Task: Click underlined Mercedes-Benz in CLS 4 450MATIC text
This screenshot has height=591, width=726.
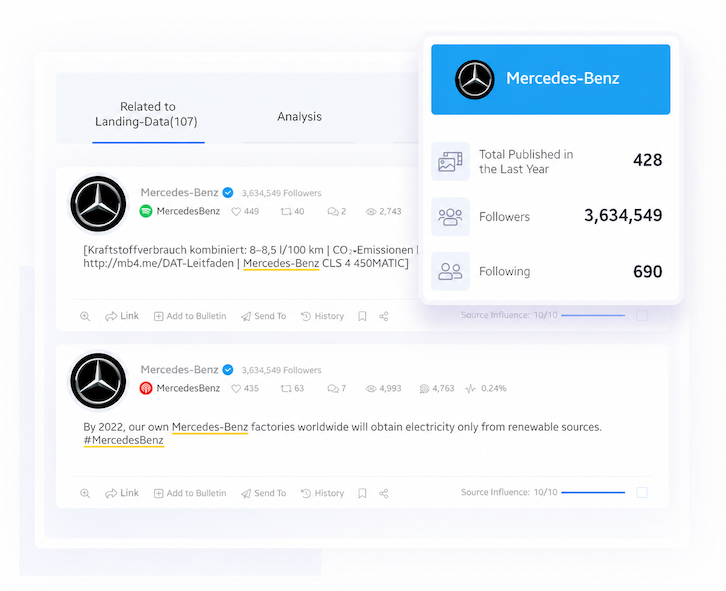Action: click(281, 264)
